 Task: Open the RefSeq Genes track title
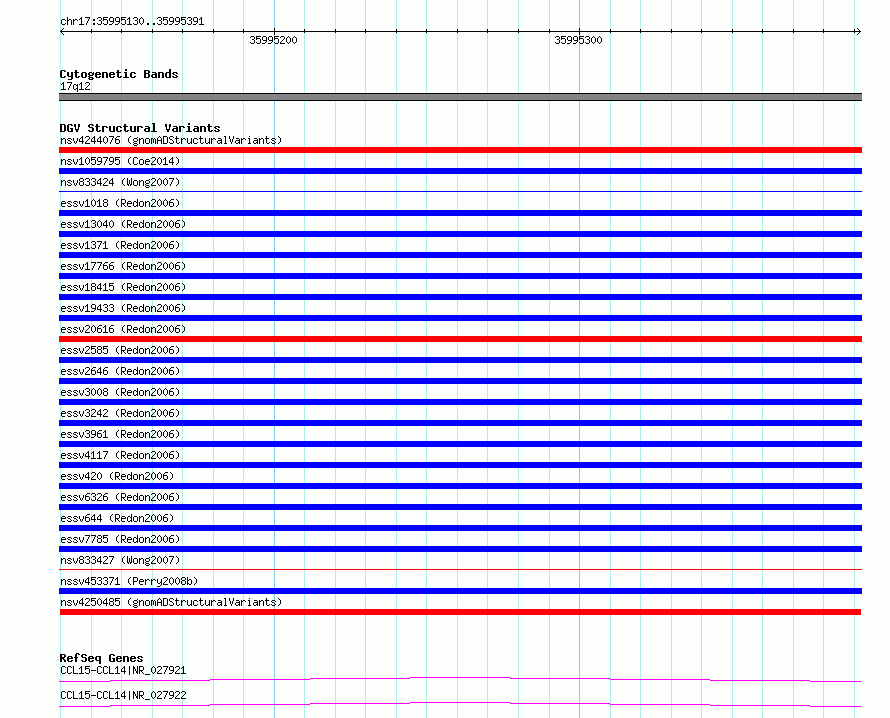[x=101, y=658]
